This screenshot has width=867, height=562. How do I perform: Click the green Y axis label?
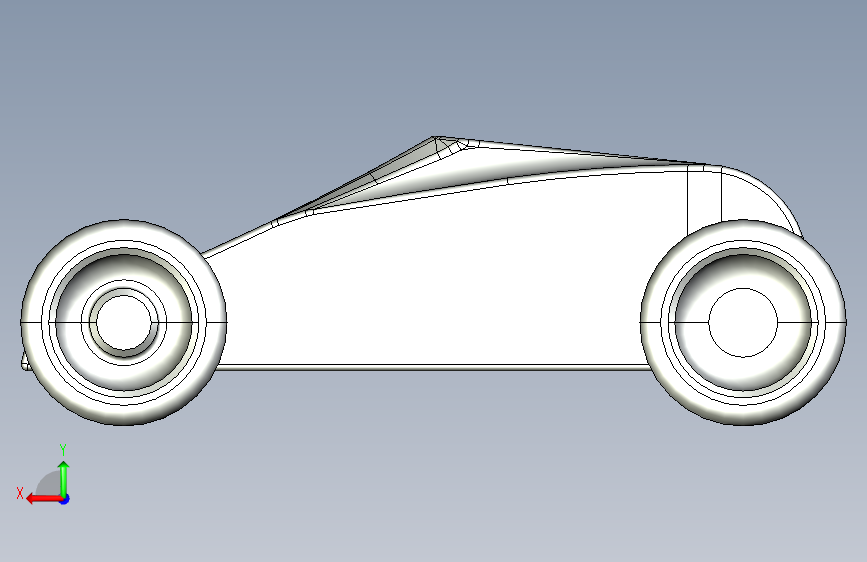tap(63, 450)
